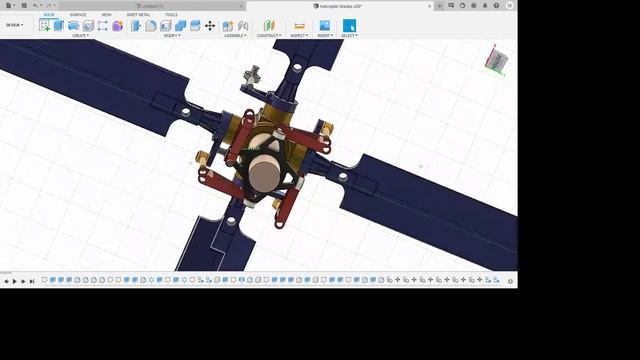Jump to end of timeline
The image size is (640, 360).
point(32,281)
